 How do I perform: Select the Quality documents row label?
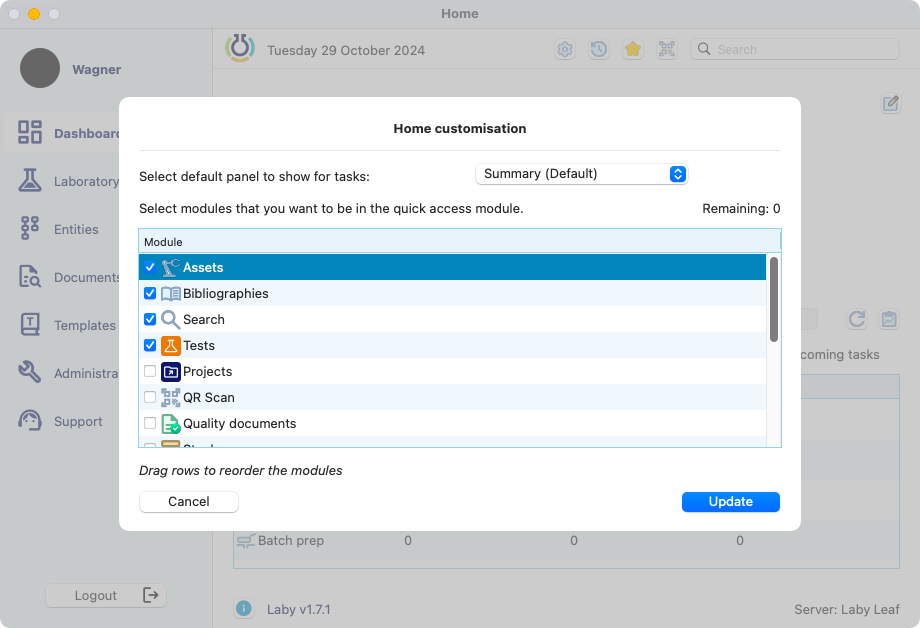tap(239, 424)
